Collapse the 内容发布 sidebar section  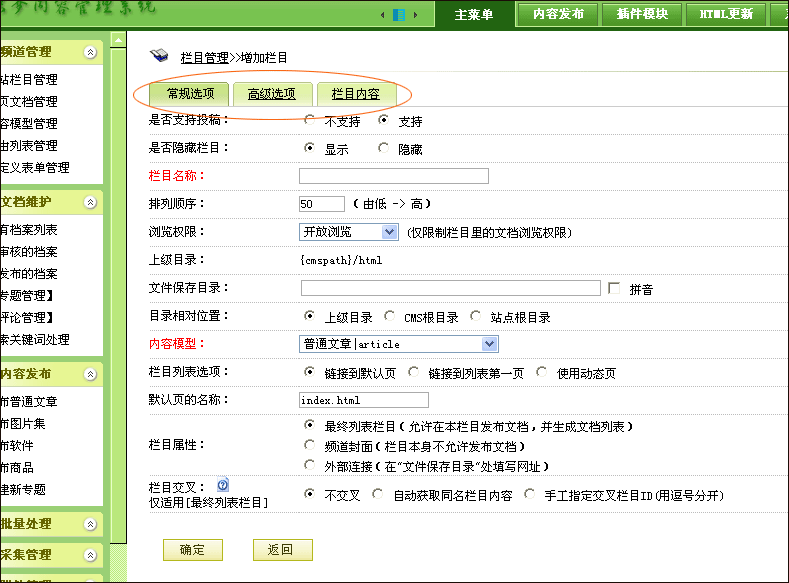pyautogui.click(x=91, y=374)
